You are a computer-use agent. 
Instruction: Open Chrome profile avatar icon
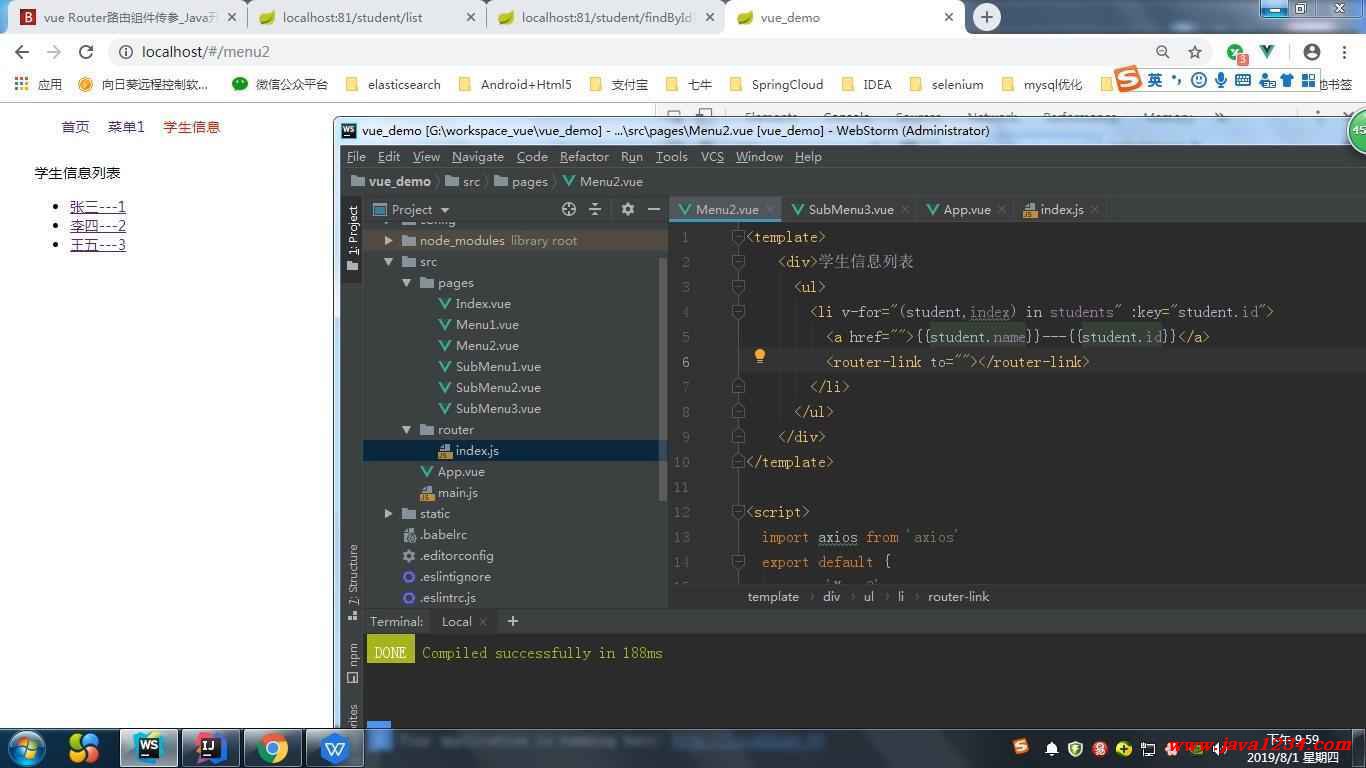tap(1312, 52)
